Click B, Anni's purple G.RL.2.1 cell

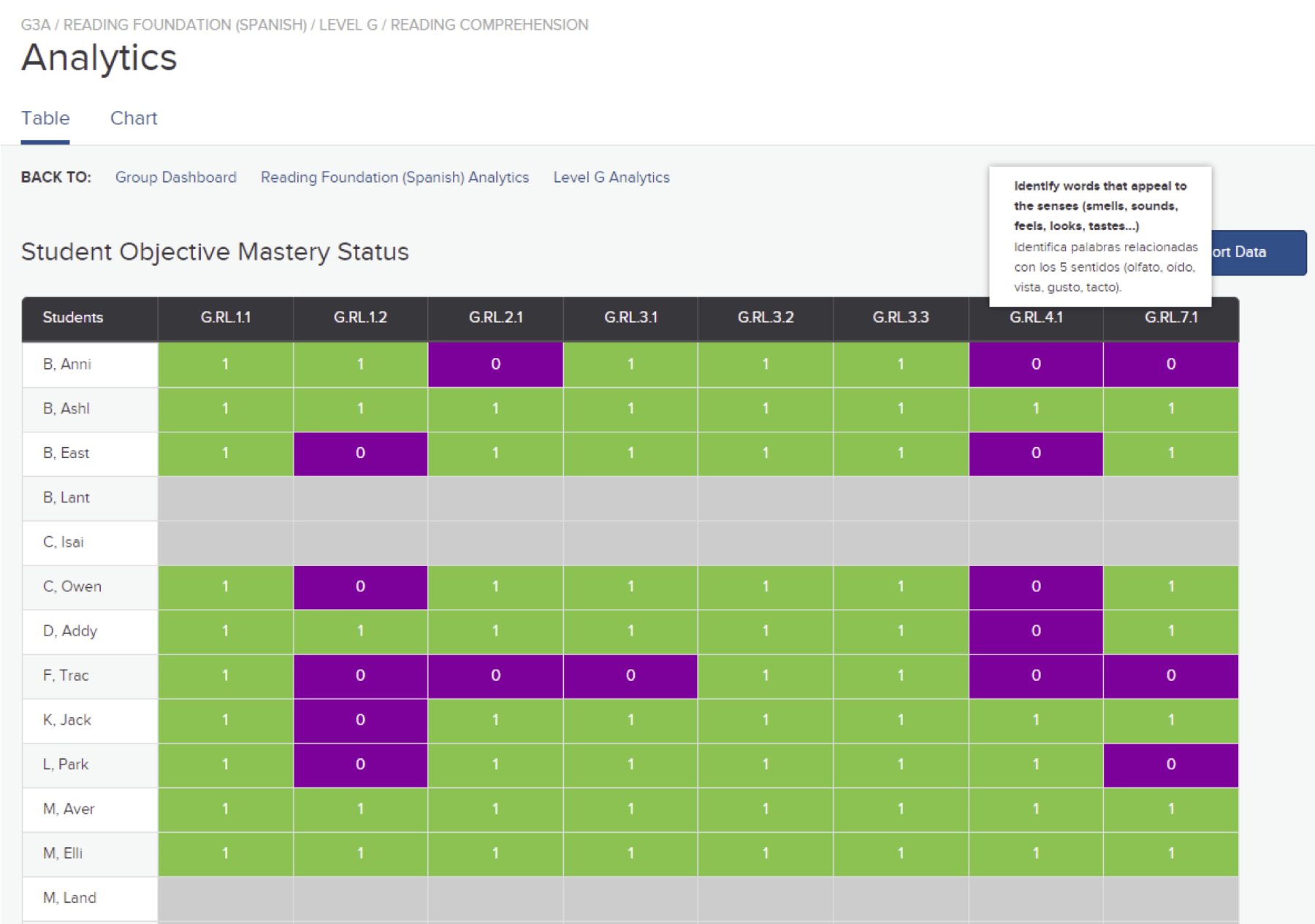point(495,364)
